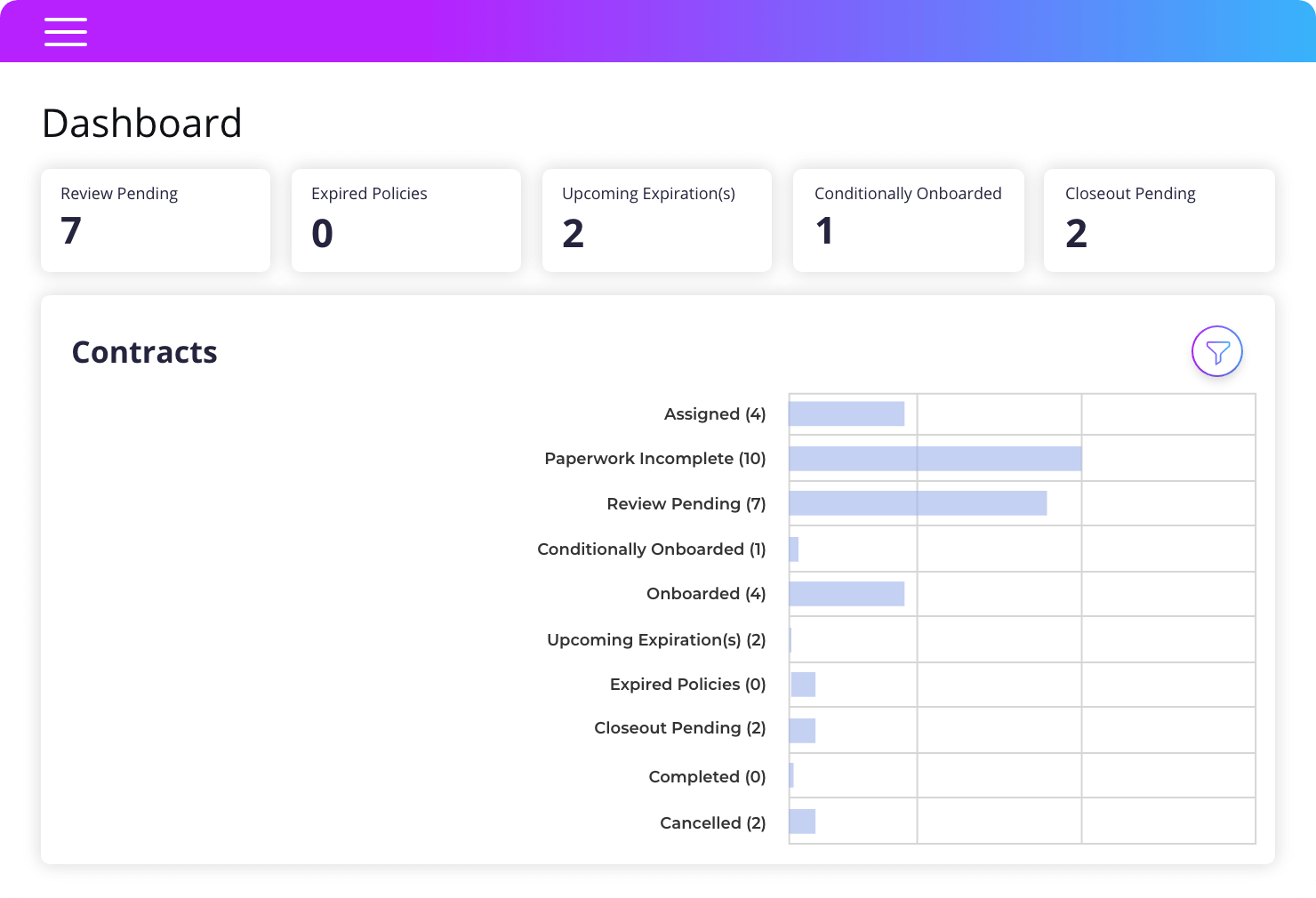Image resolution: width=1316 pixels, height=898 pixels.
Task: Open the Conditionally Onboarded summary card
Action: click(909, 220)
